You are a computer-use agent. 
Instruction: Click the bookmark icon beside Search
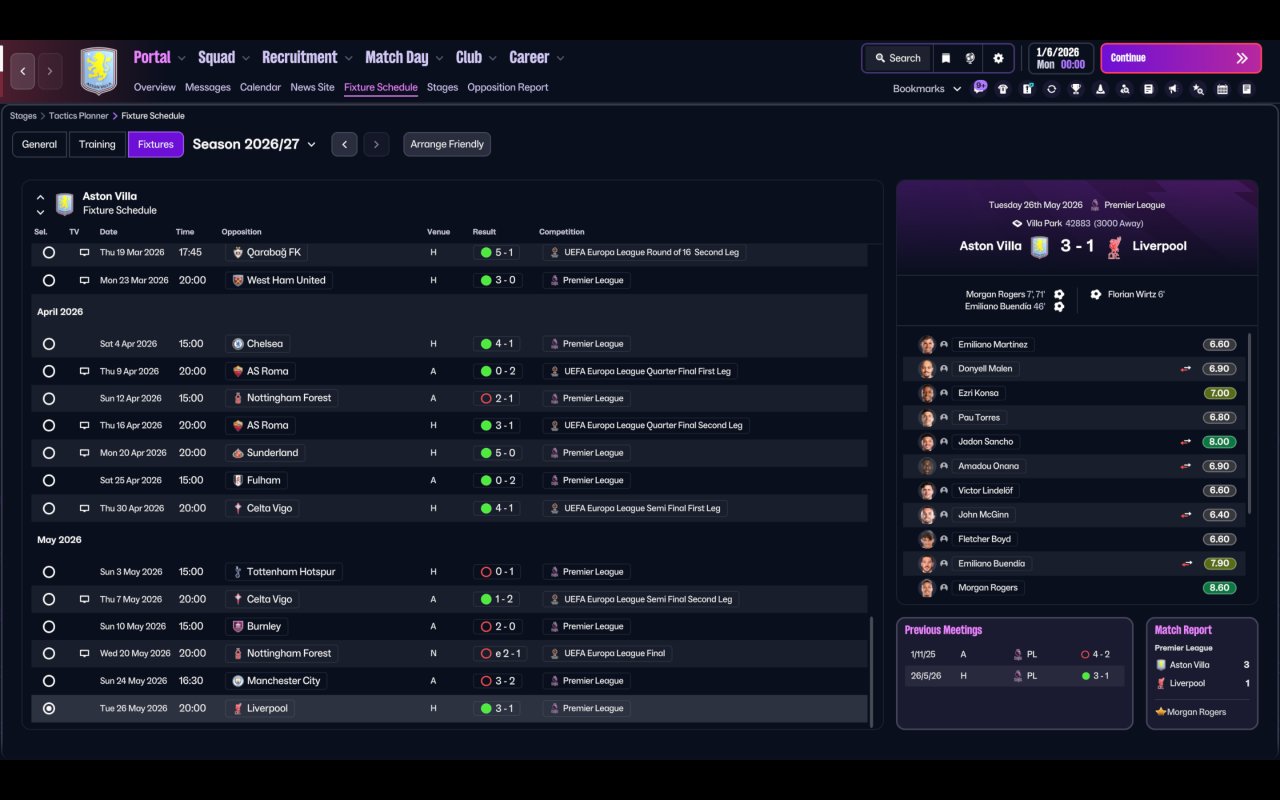(945, 58)
